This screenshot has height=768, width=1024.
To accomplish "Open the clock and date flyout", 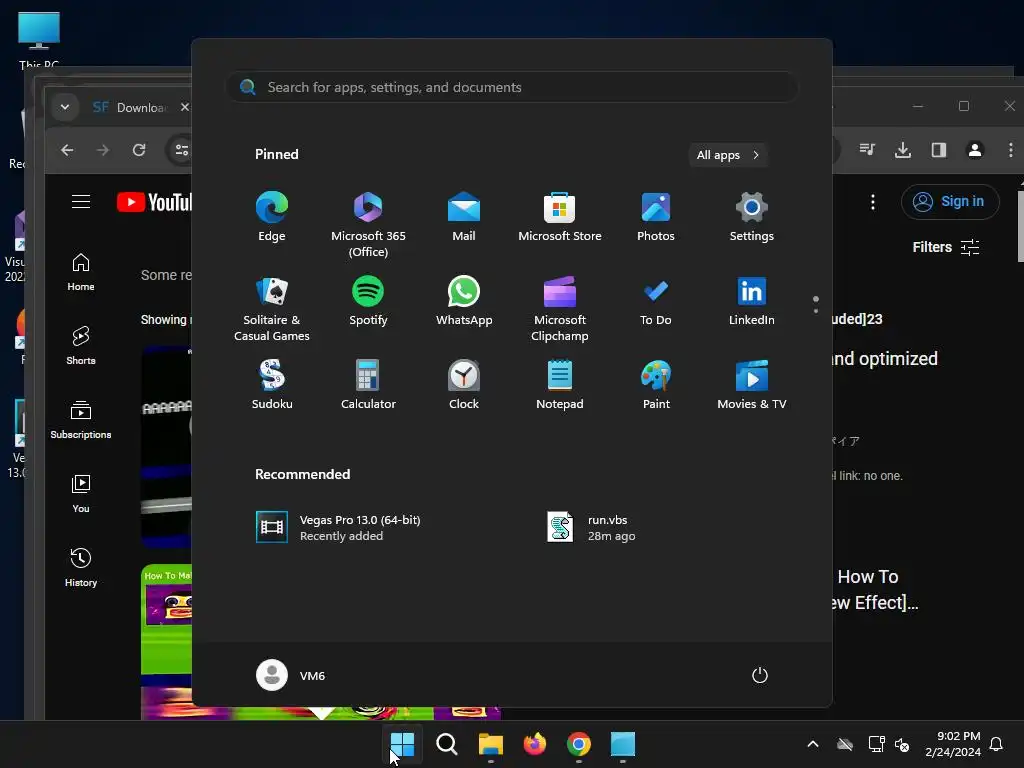I will [953, 744].
